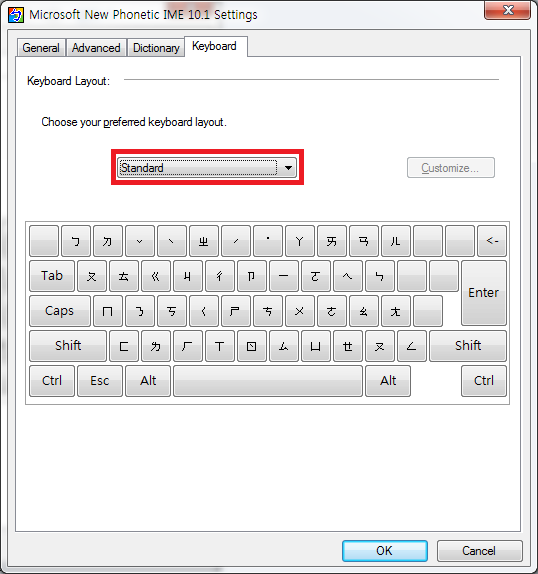Click the ㄎ key
This screenshot has width=538, height=574.
[x=172, y=311]
